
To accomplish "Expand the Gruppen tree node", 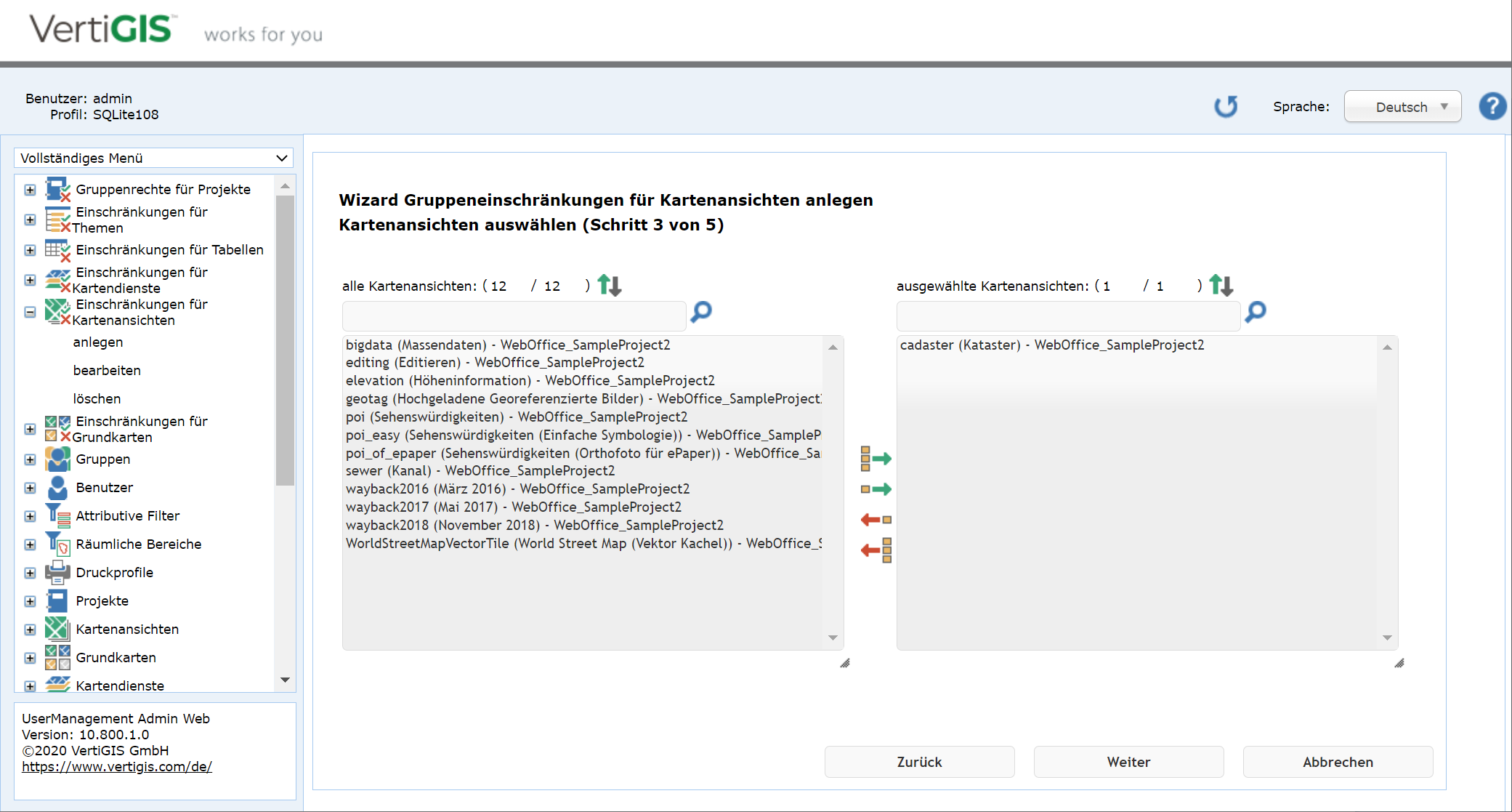I will 30,459.
